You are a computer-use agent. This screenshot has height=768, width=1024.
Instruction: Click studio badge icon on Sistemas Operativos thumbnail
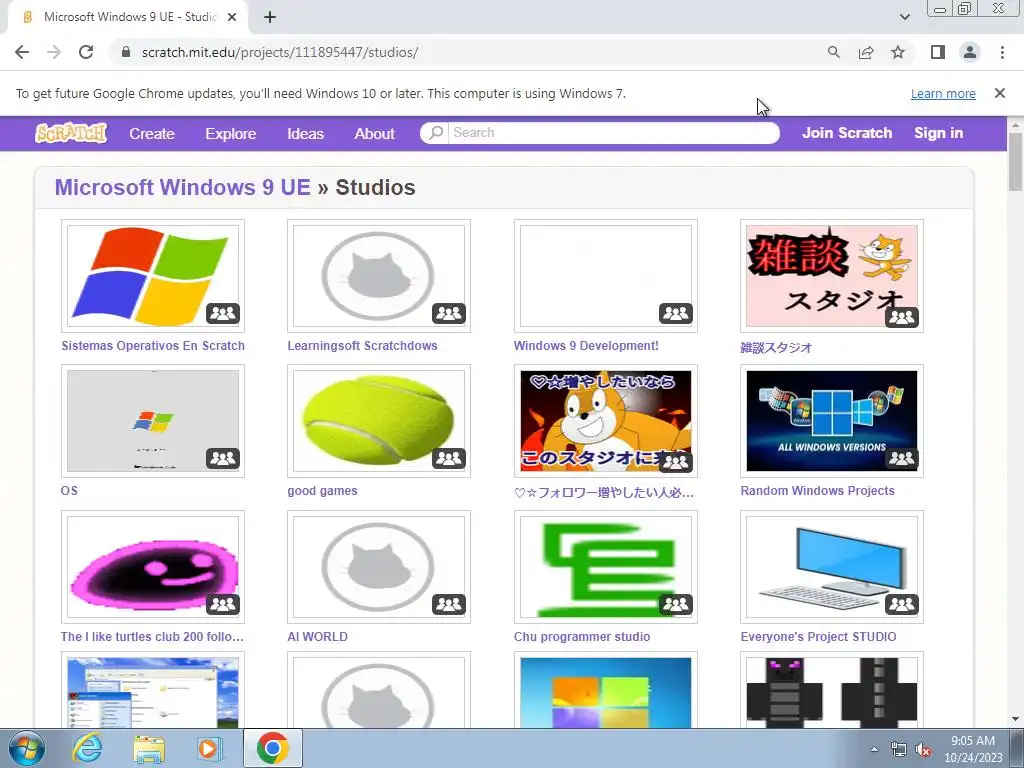point(223,313)
